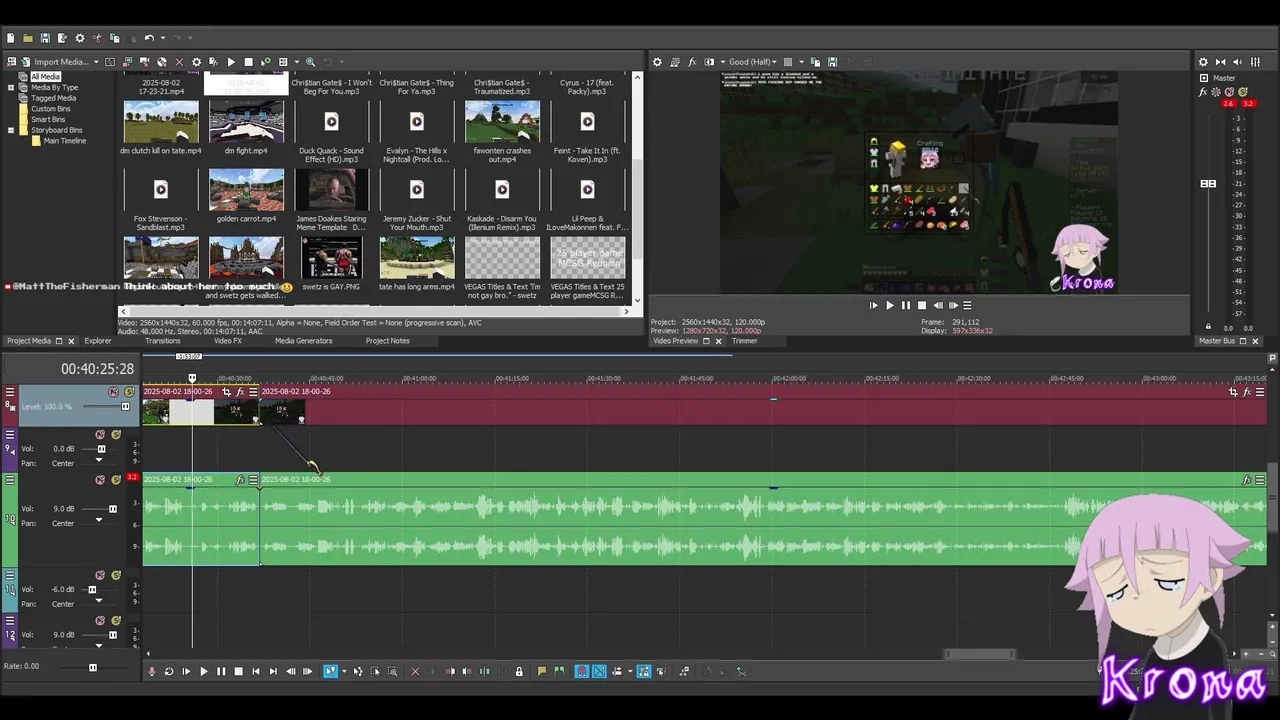The width and height of the screenshot is (1280, 720).
Task: Switch to the Transitions tab
Action: pos(163,341)
